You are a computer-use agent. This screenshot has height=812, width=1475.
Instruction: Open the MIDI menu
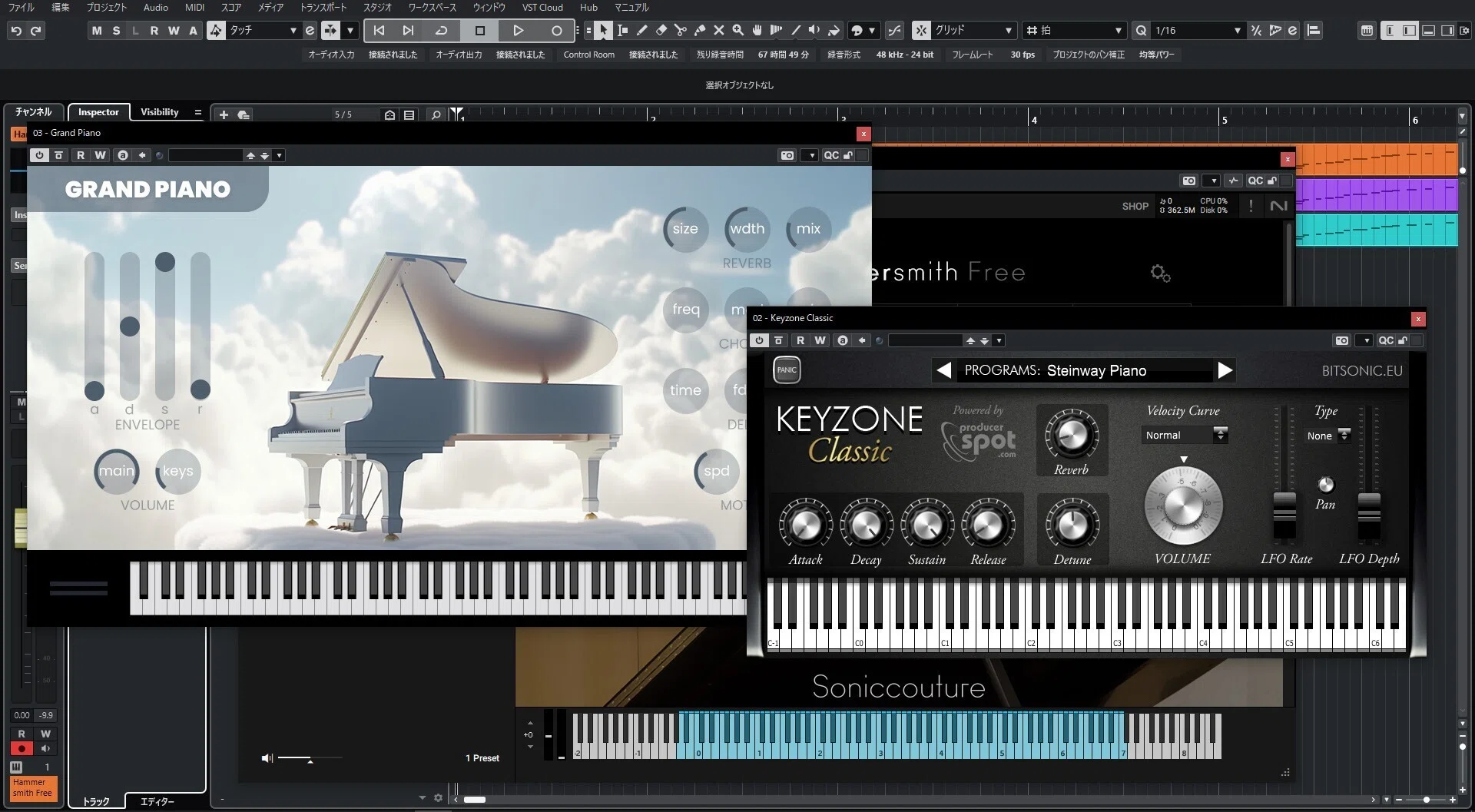(195, 8)
